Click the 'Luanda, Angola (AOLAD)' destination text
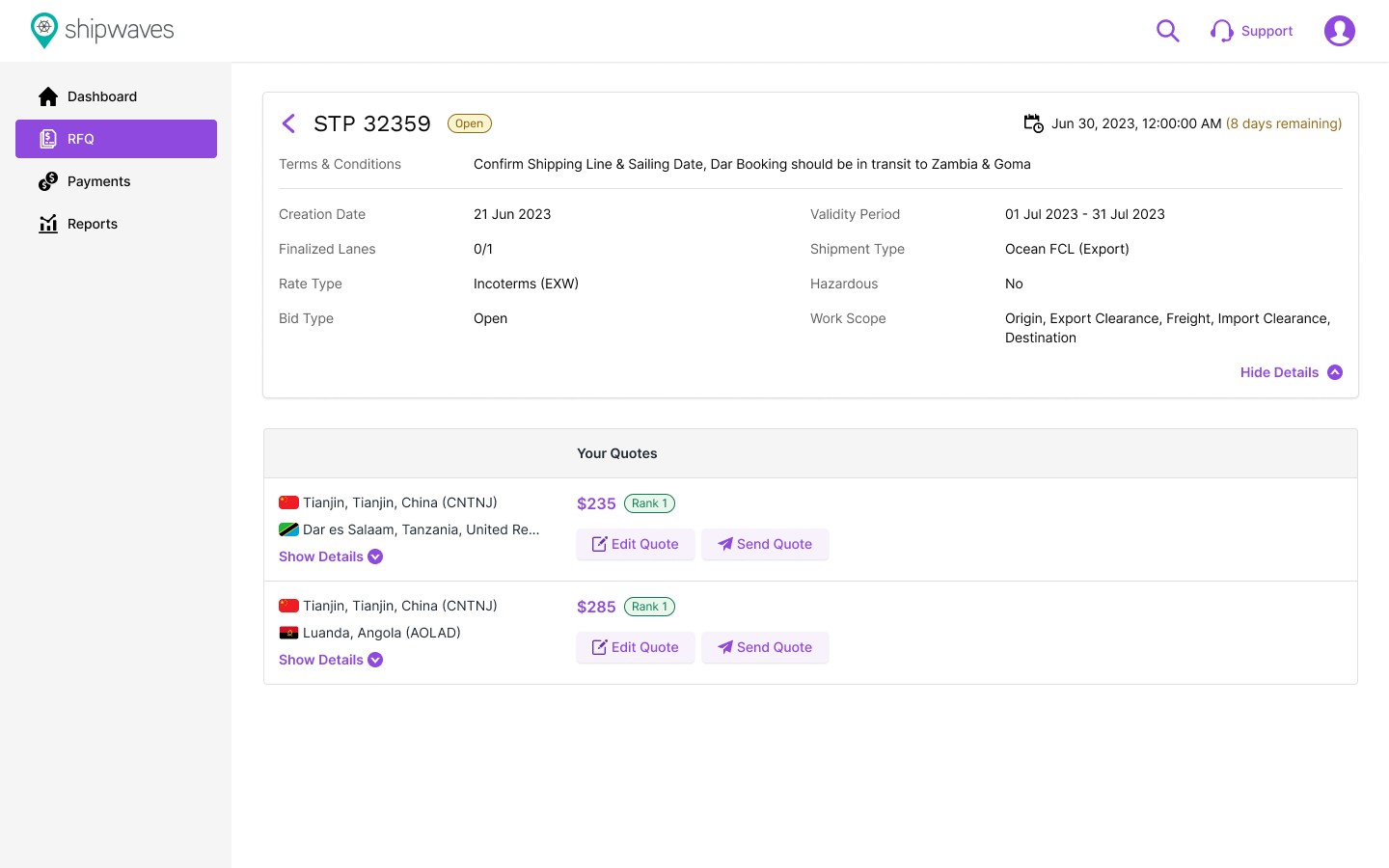This screenshot has width=1389, height=868. [x=382, y=633]
